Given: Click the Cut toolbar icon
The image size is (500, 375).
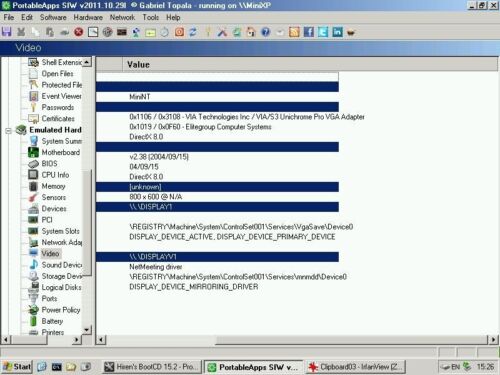Looking at the screenshot, I should tap(21, 32).
